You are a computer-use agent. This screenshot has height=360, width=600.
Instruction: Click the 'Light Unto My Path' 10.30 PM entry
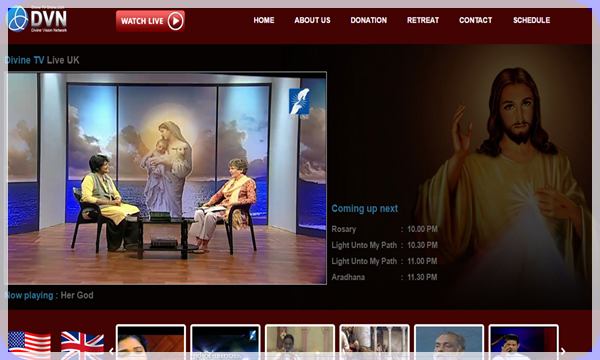coord(385,245)
